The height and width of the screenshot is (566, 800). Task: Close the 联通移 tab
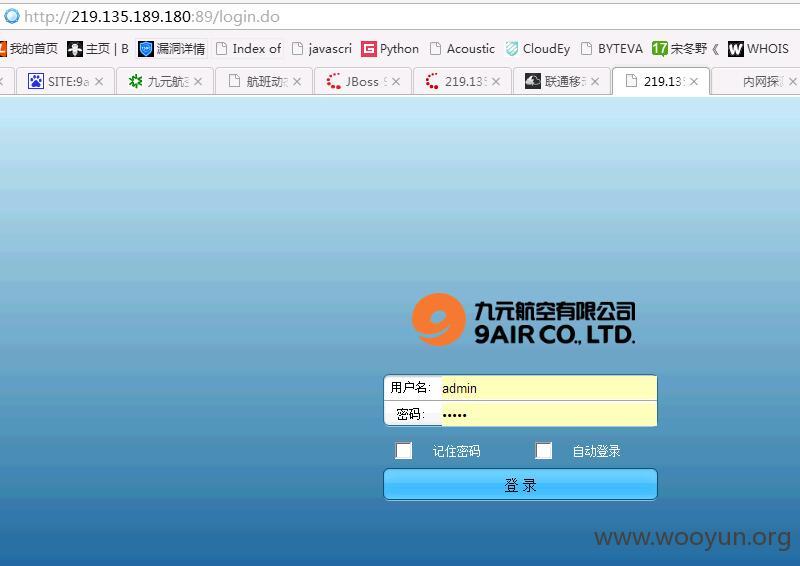coord(595,82)
